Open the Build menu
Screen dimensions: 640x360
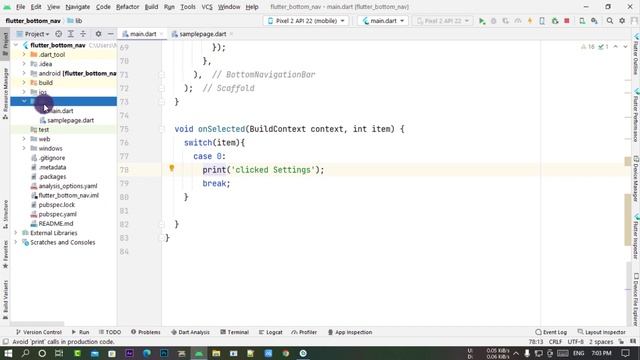tap(151, 7)
